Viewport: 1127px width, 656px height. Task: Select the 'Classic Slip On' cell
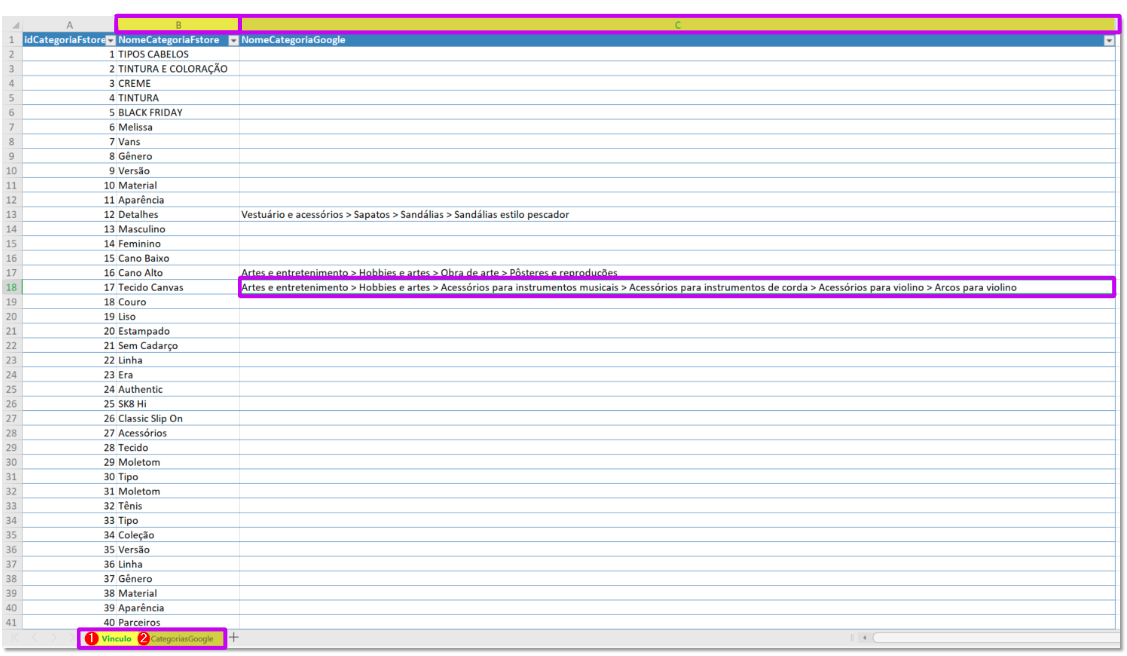click(150, 418)
